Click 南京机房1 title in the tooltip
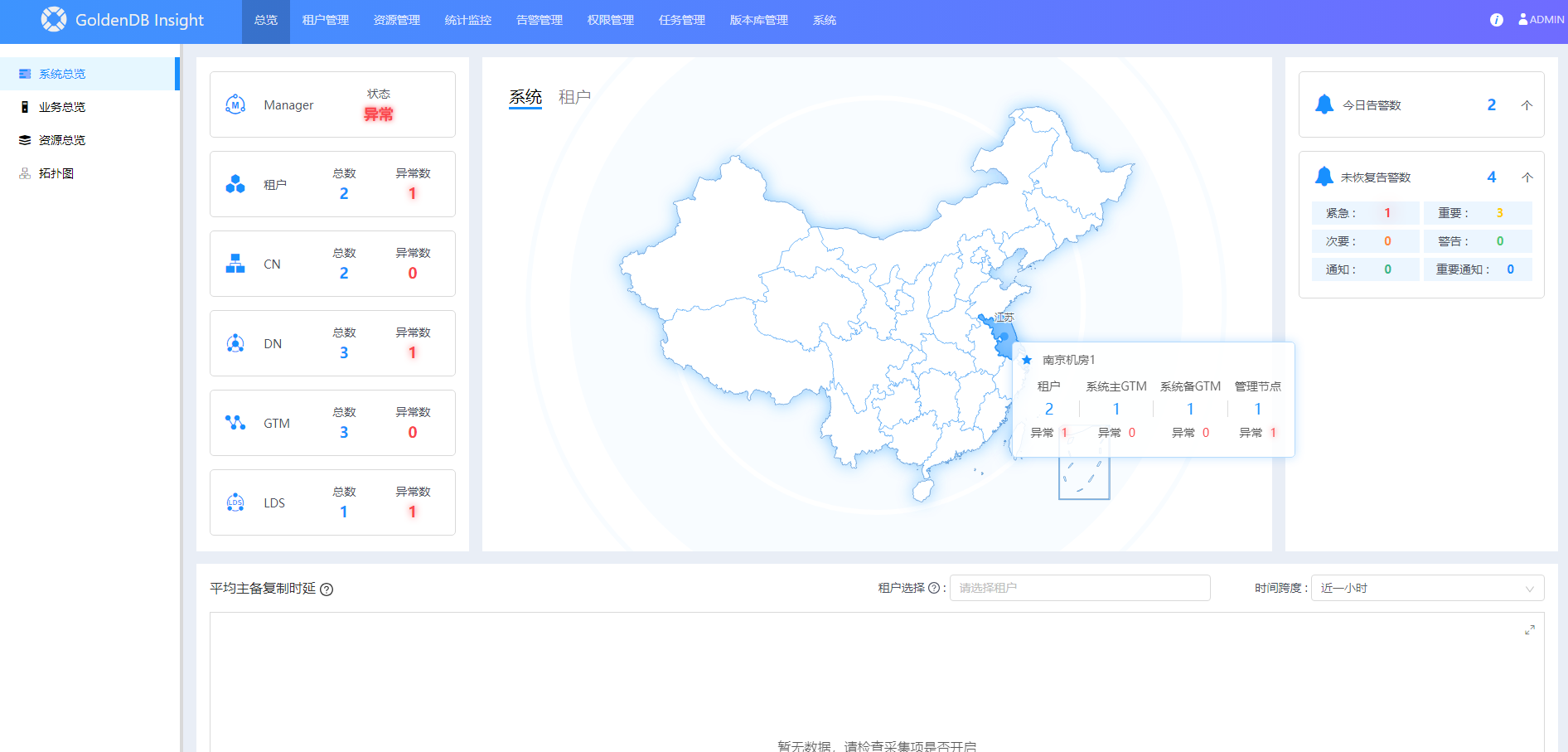 click(x=1068, y=360)
